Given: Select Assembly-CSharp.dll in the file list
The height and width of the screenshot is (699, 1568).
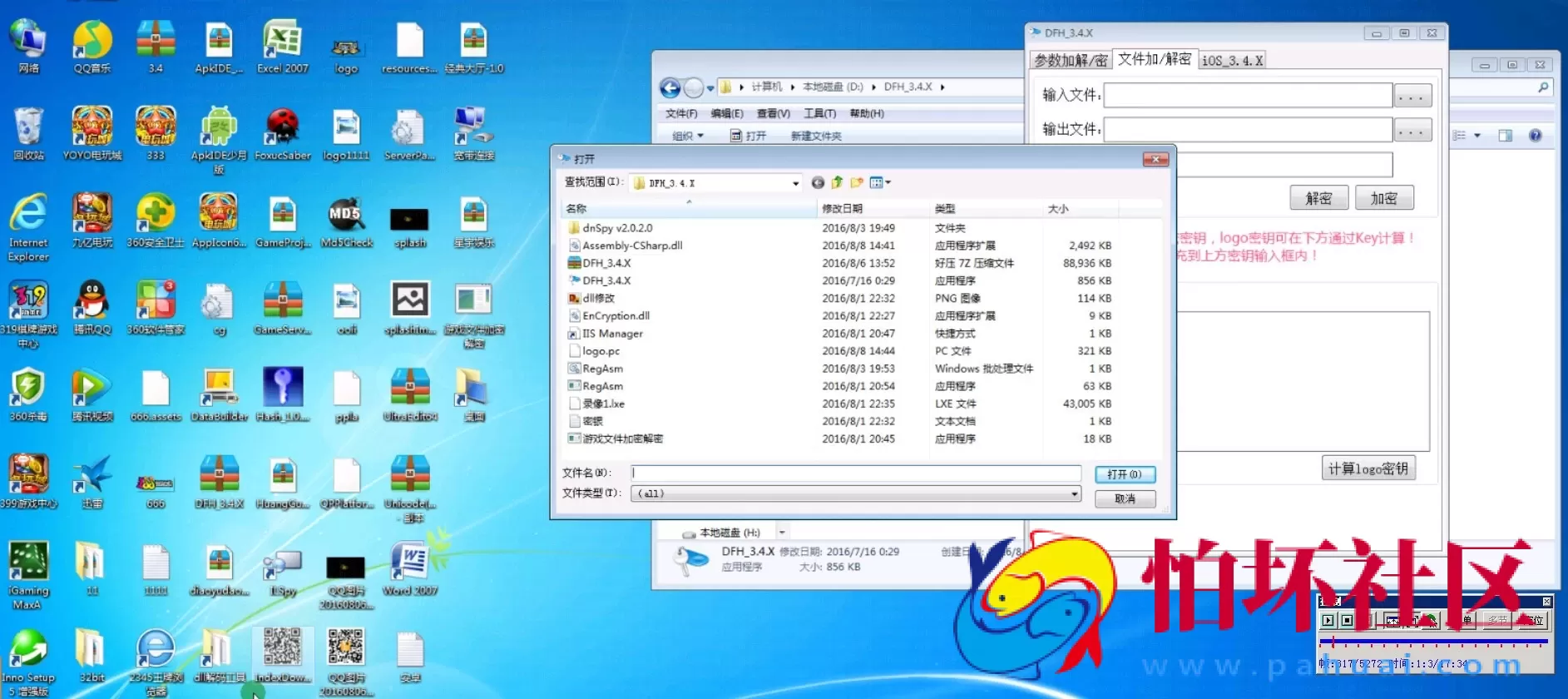Looking at the screenshot, I should (632, 245).
